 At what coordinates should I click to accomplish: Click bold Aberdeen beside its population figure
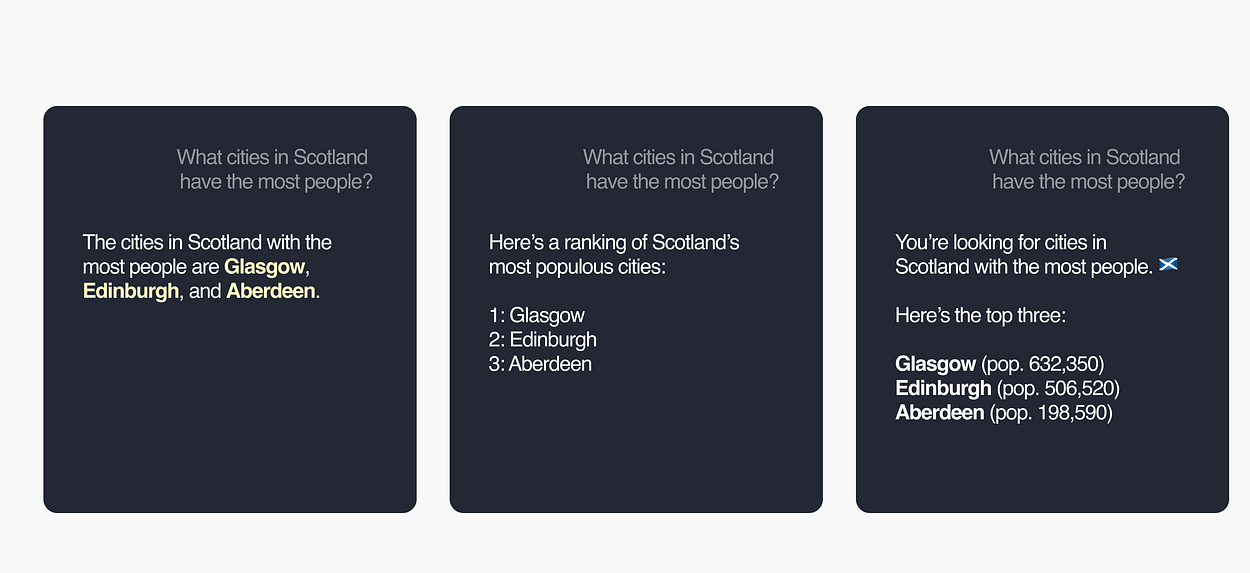pos(940,412)
